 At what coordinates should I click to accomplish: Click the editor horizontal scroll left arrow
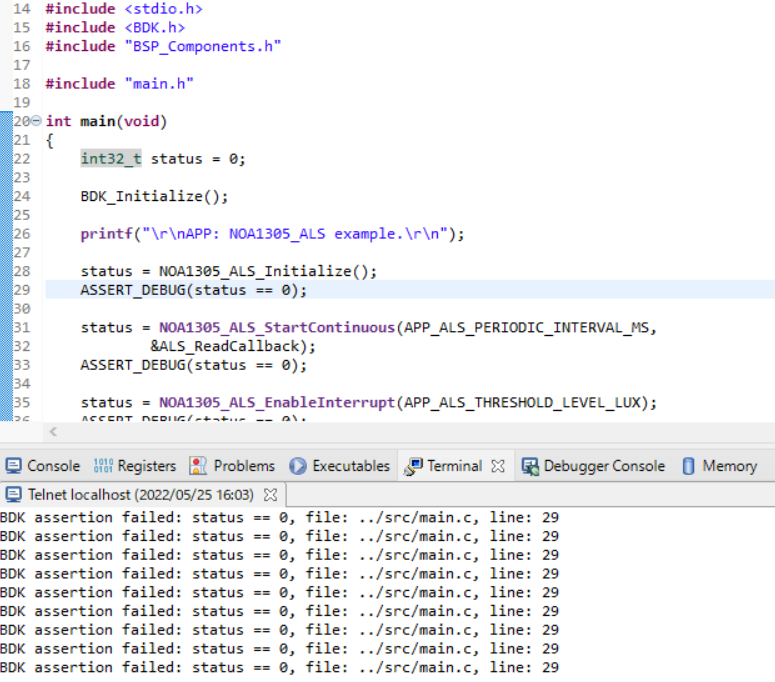pyautogui.click(x=53, y=432)
